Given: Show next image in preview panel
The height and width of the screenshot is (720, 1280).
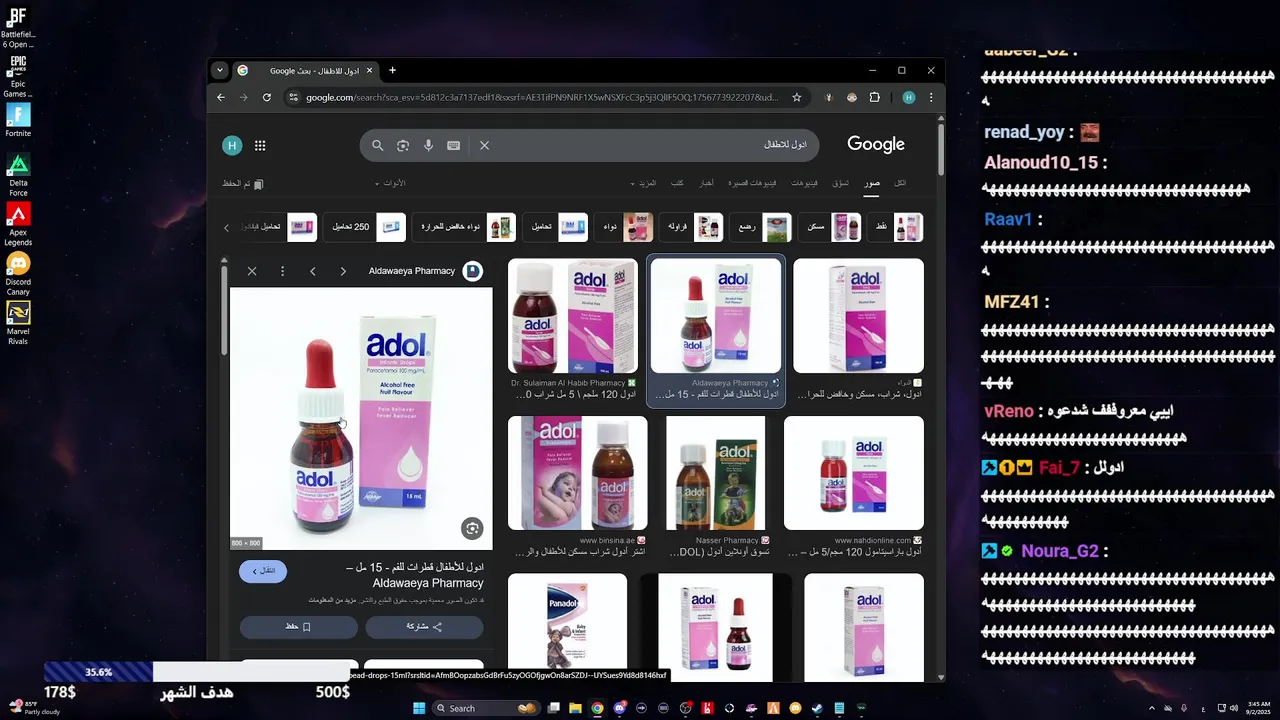Looking at the screenshot, I should click(x=343, y=271).
